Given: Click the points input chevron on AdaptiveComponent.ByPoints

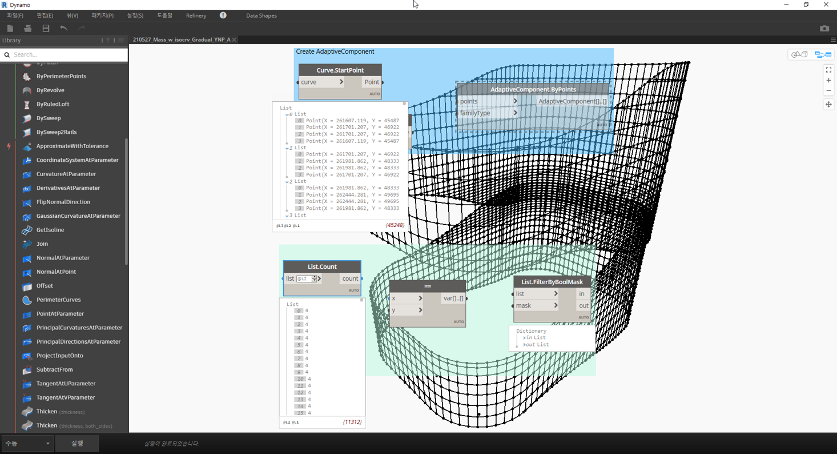Looking at the screenshot, I should pyautogui.click(x=515, y=101).
